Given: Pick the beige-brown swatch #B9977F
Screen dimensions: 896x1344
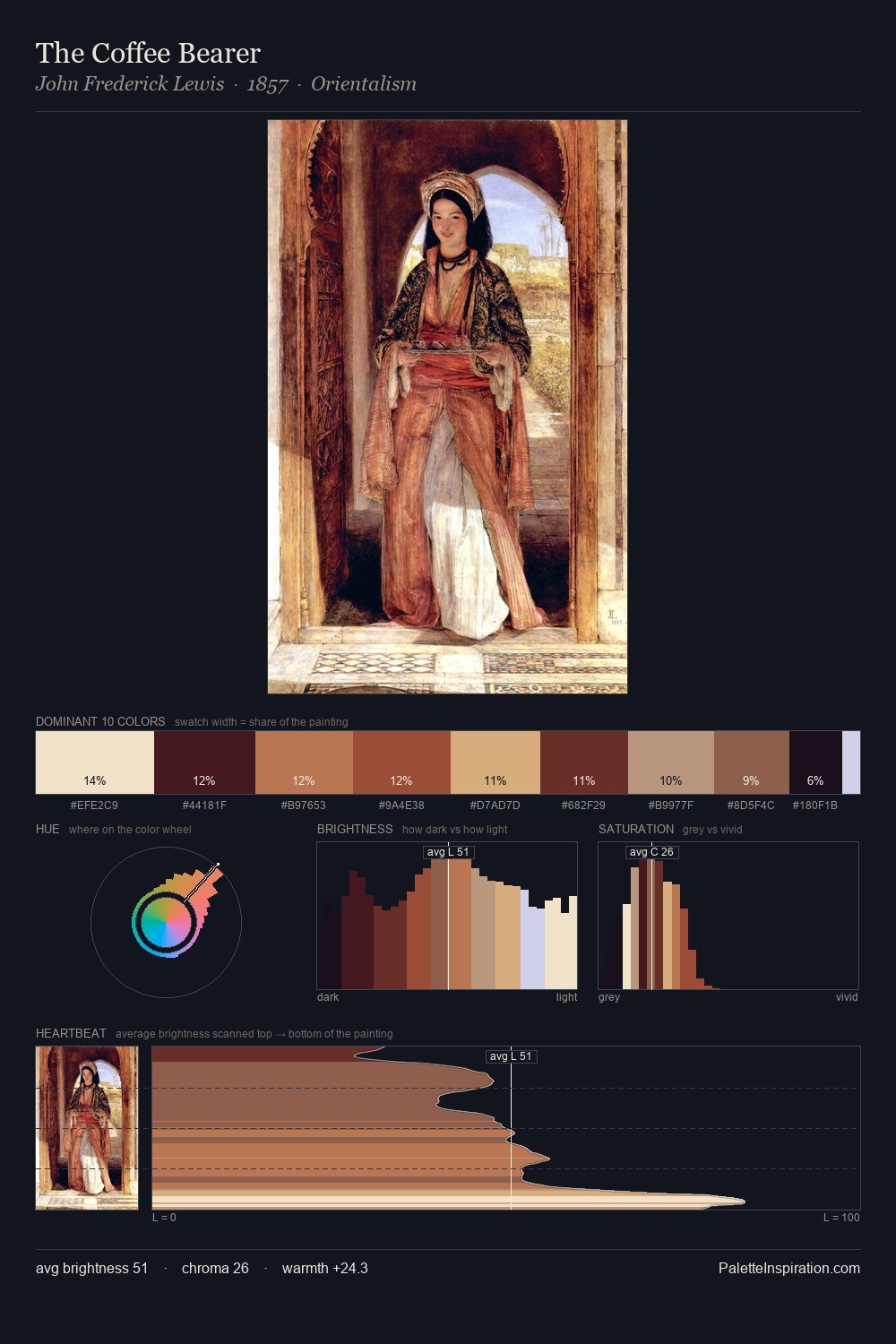Looking at the screenshot, I should [x=671, y=762].
